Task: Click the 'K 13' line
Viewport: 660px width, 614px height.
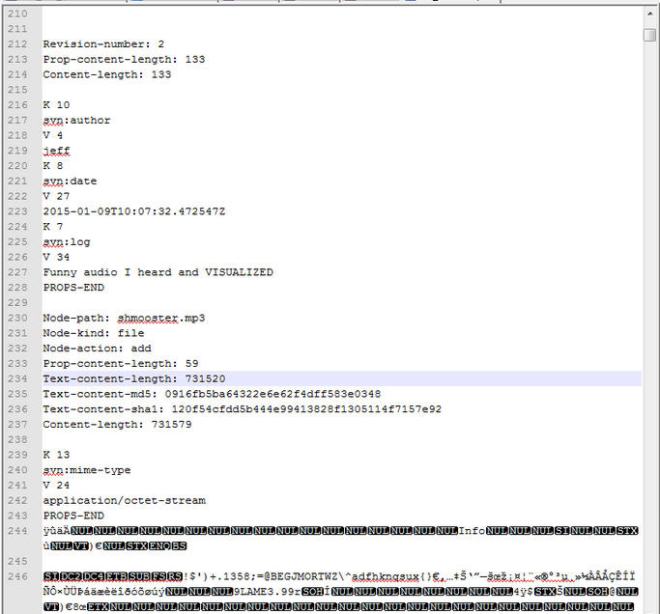Action: point(56,455)
